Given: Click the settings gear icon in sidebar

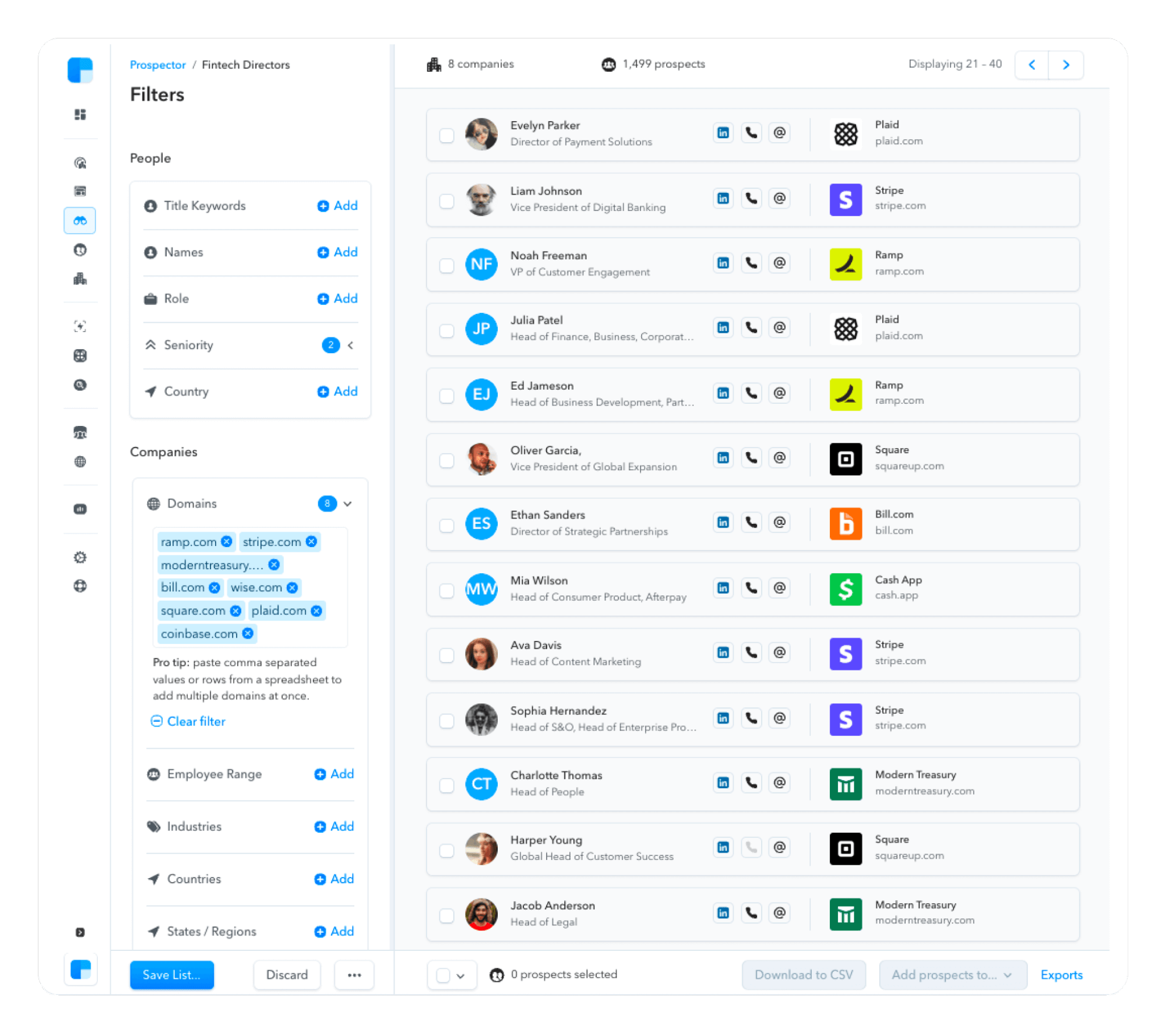Looking at the screenshot, I should (x=80, y=557).
